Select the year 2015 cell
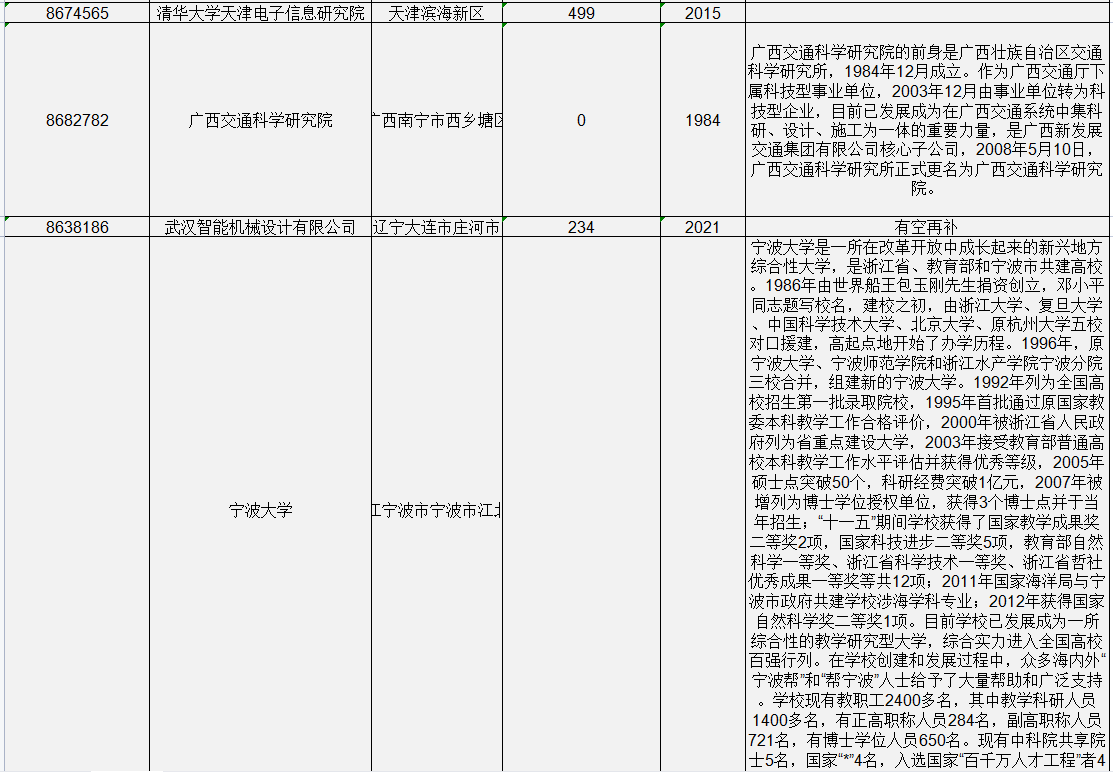1113x772 pixels. [x=702, y=13]
